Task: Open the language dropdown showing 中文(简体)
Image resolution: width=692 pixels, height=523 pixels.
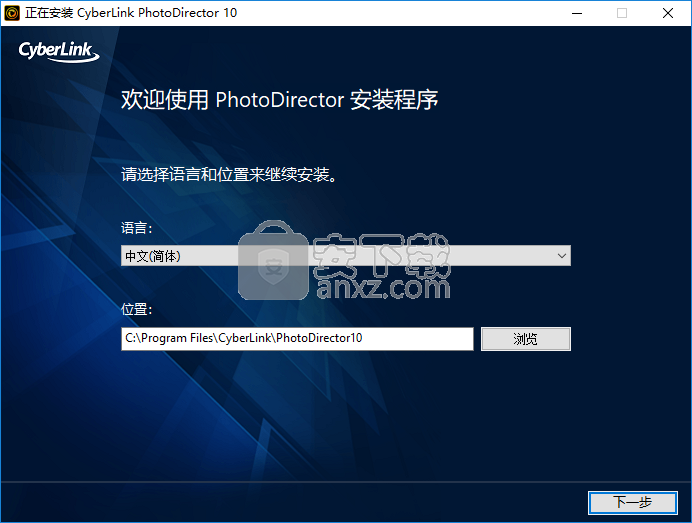Action: 346,256
